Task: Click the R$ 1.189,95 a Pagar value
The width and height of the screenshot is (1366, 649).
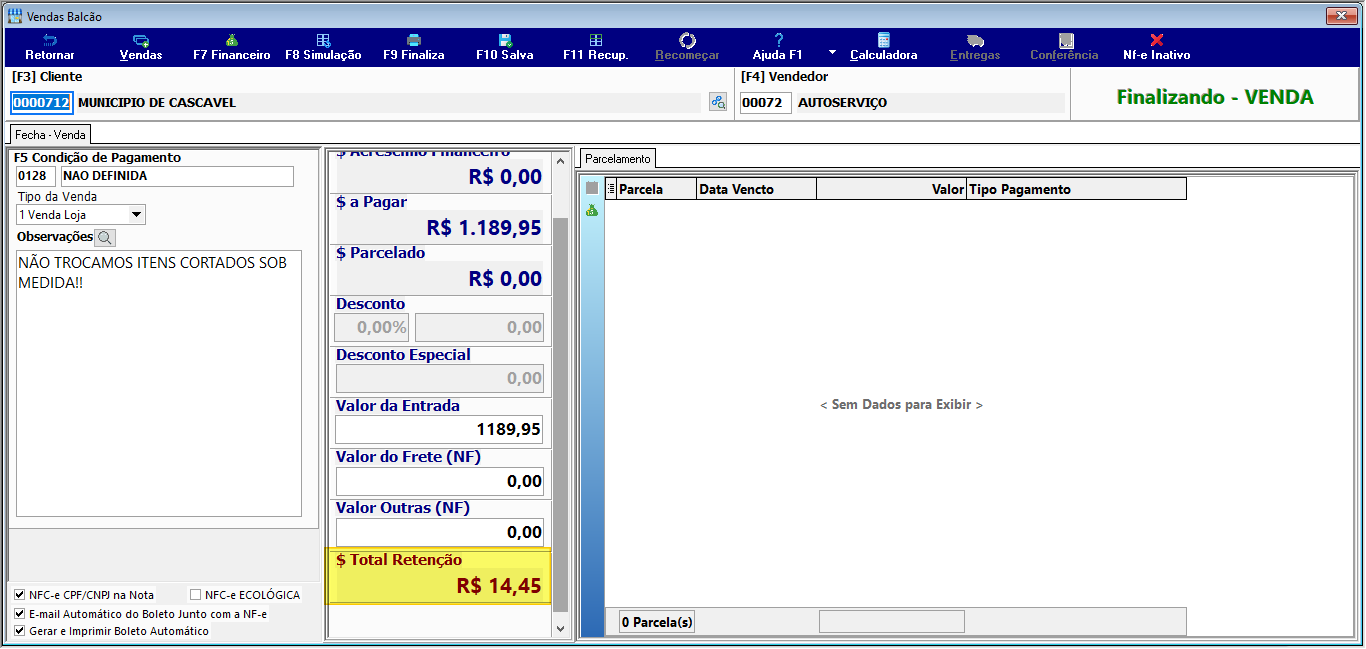Action: click(x=484, y=227)
